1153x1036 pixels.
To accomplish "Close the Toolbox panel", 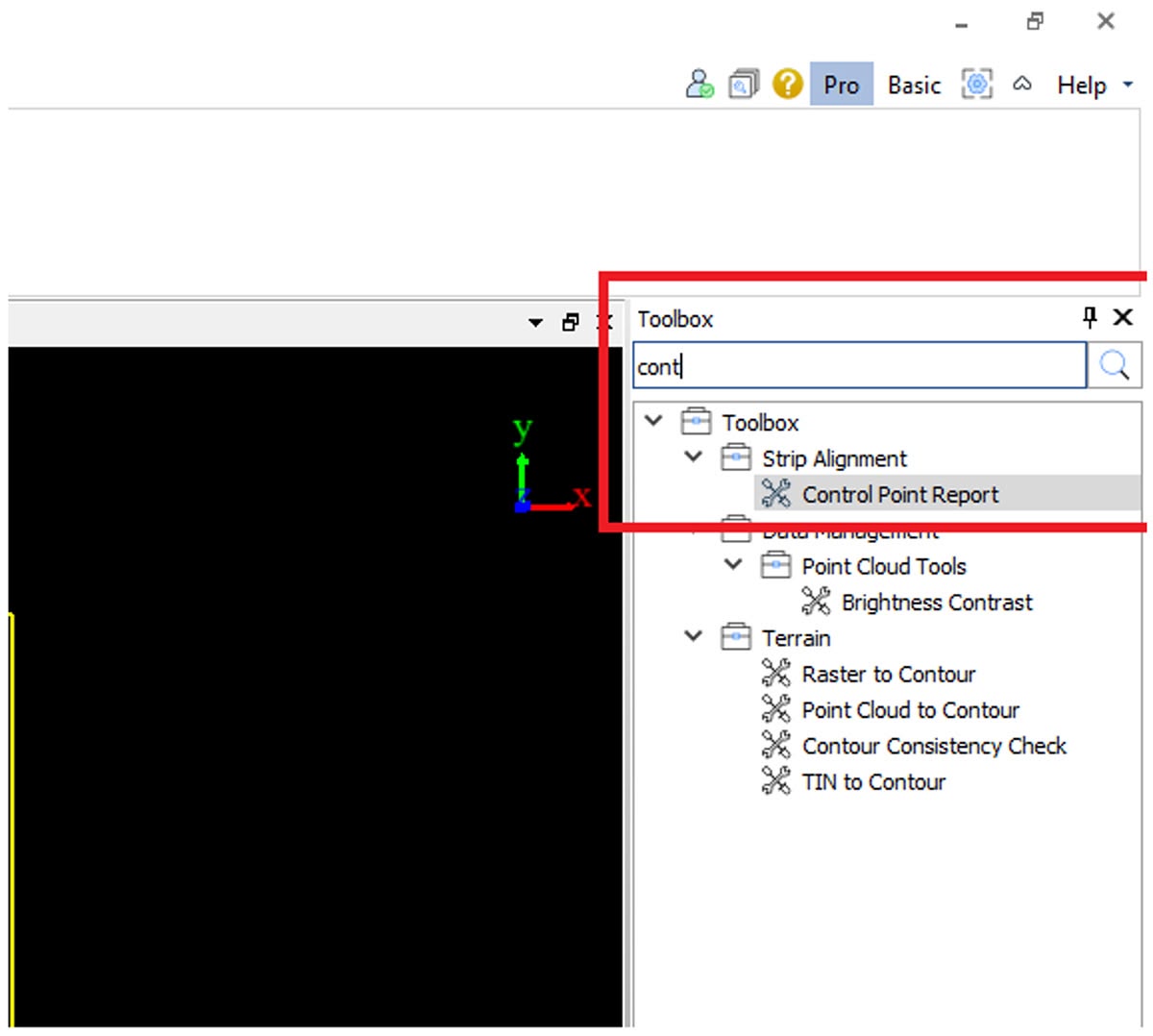I will tap(1122, 317).
